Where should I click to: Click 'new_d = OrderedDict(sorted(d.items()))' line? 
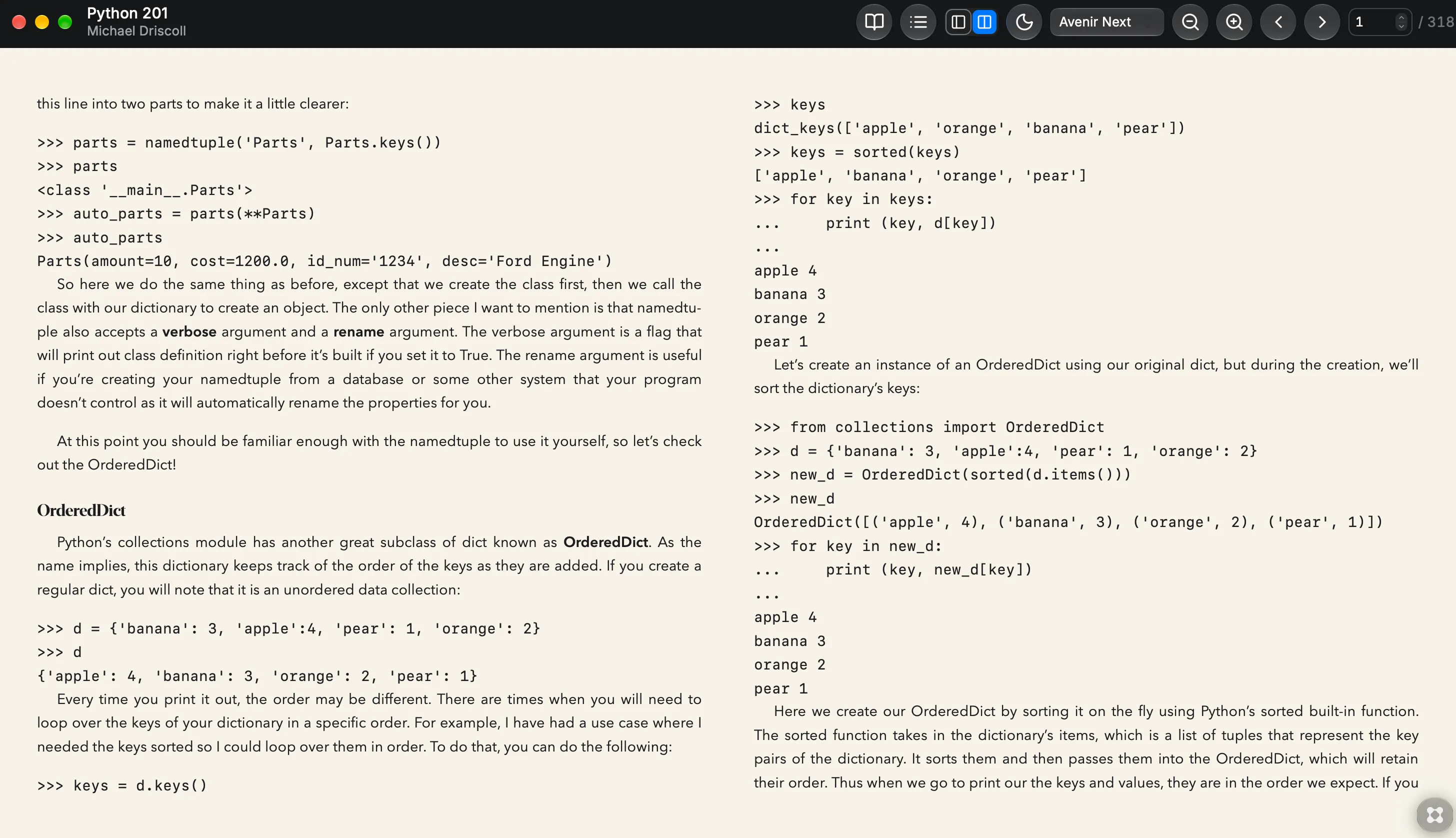(x=942, y=475)
